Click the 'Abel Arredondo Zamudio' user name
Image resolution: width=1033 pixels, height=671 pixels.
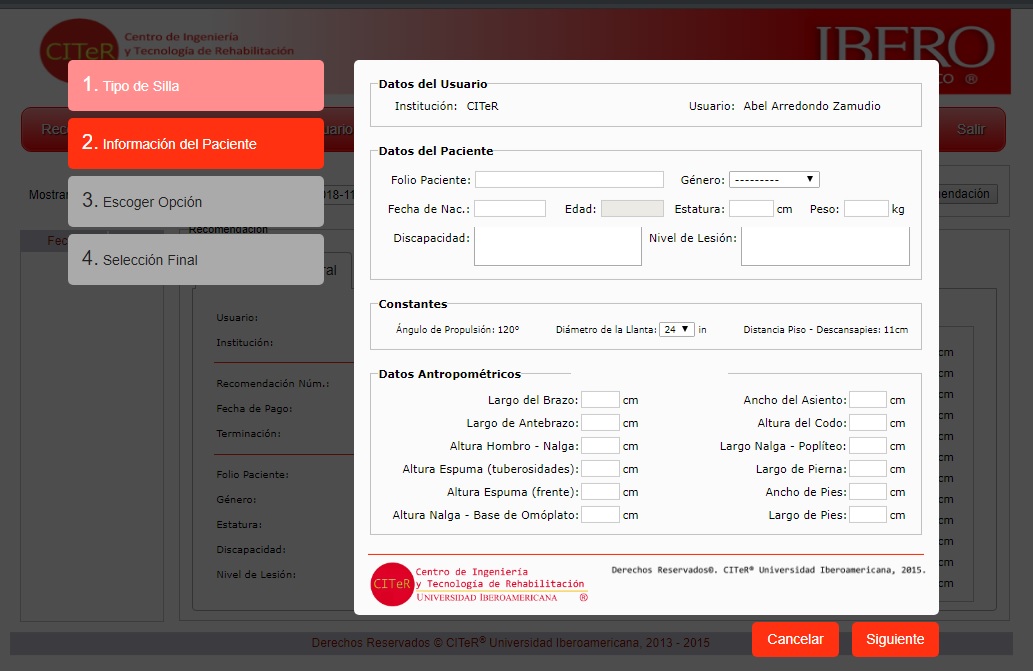(x=812, y=106)
